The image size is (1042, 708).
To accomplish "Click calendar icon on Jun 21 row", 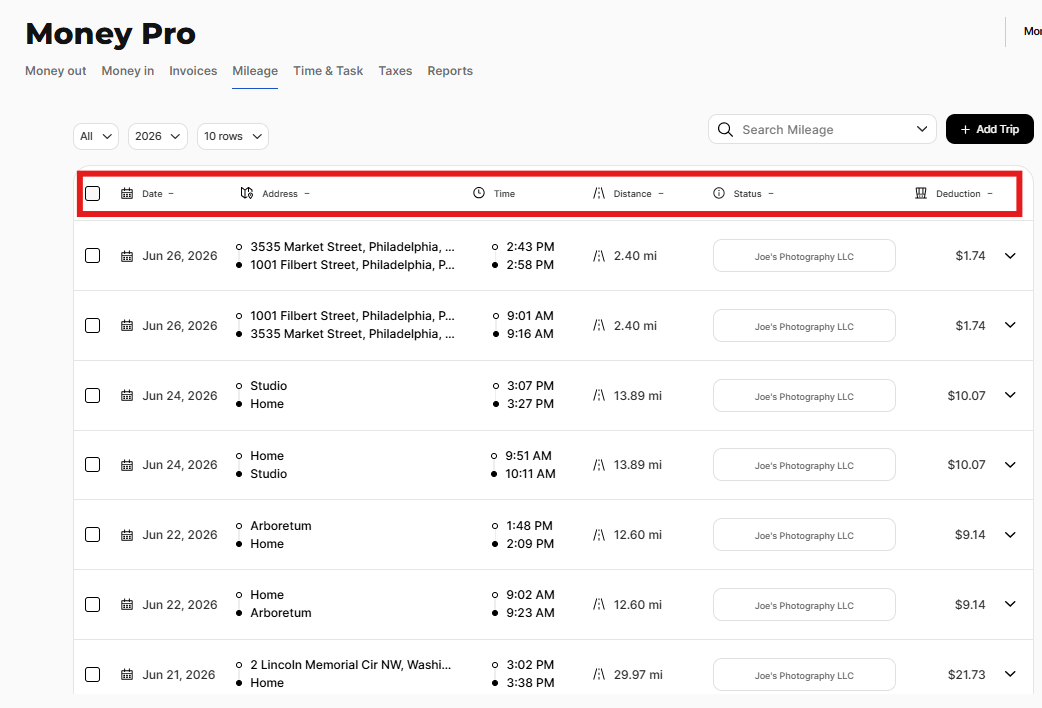I will (x=127, y=675).
